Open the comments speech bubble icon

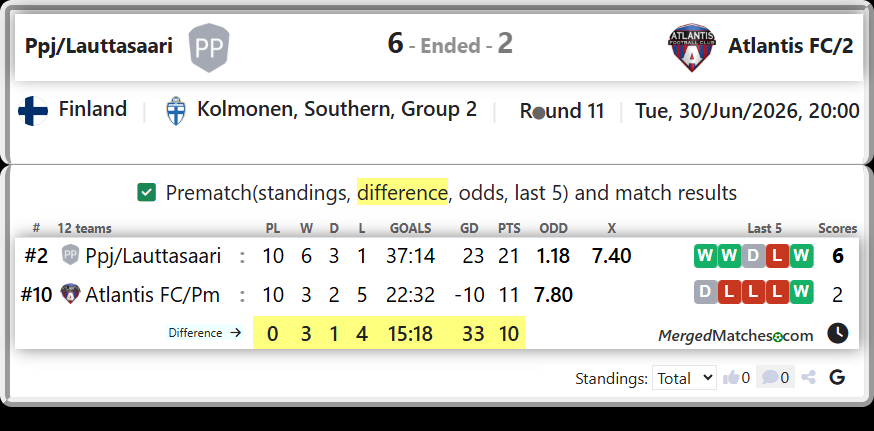(770, 377)
